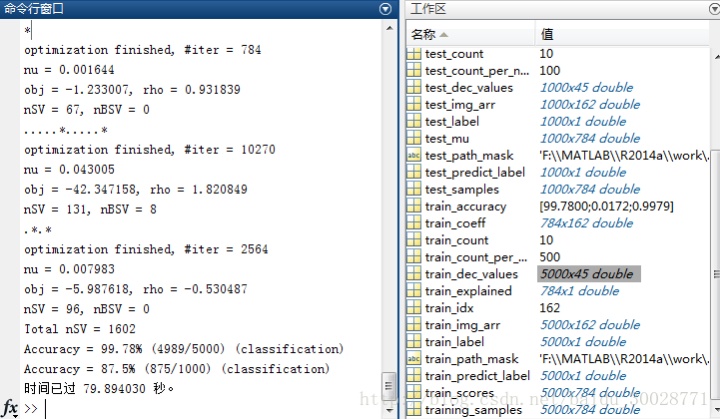Click the test_img_arr variable icon
Viewport: 720px width, 419px height.
tap(413, 105)
